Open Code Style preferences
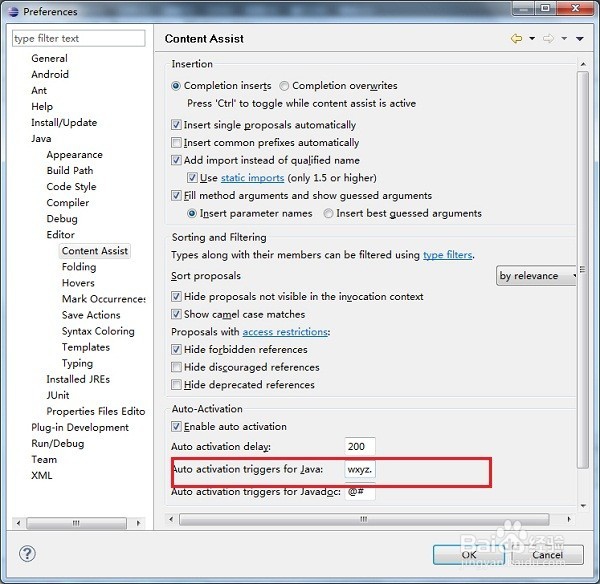 click(x=72, y=186)
